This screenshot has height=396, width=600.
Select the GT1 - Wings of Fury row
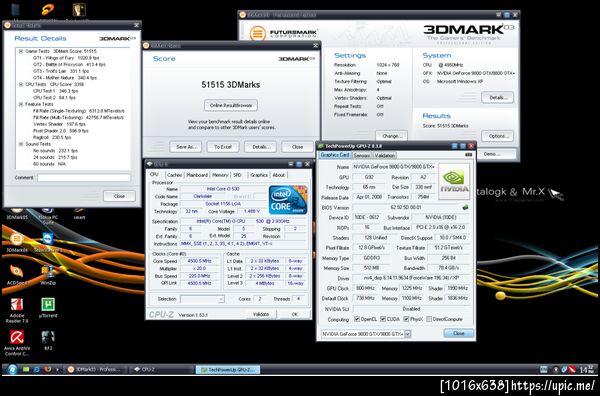coord(66,58)
